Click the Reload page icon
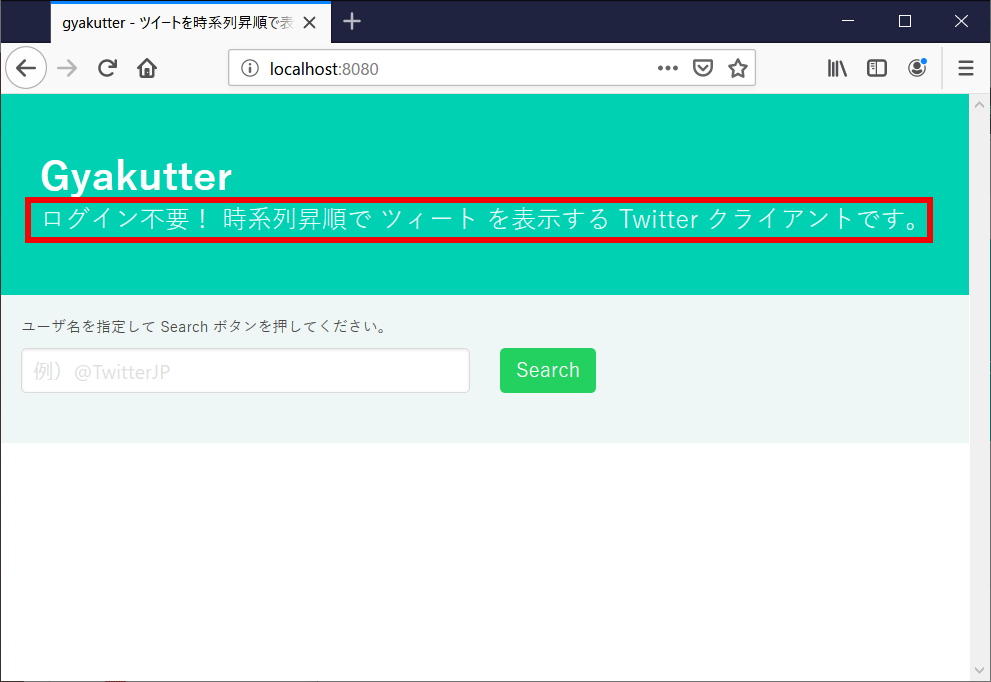 (x=107, y=67)
